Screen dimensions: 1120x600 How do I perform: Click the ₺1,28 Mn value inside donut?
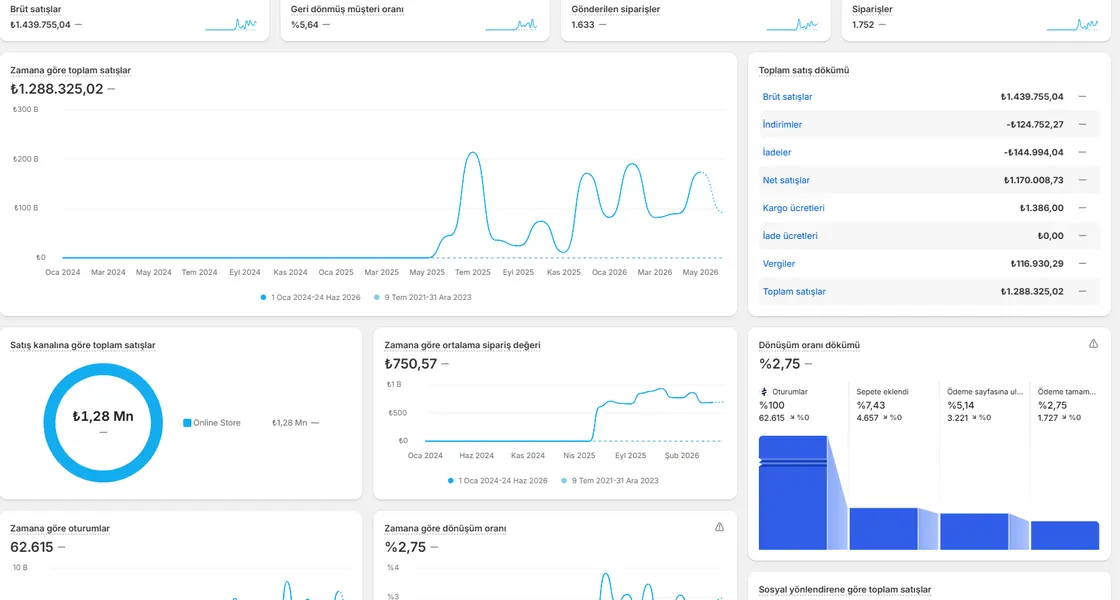[x=103, y=416]
